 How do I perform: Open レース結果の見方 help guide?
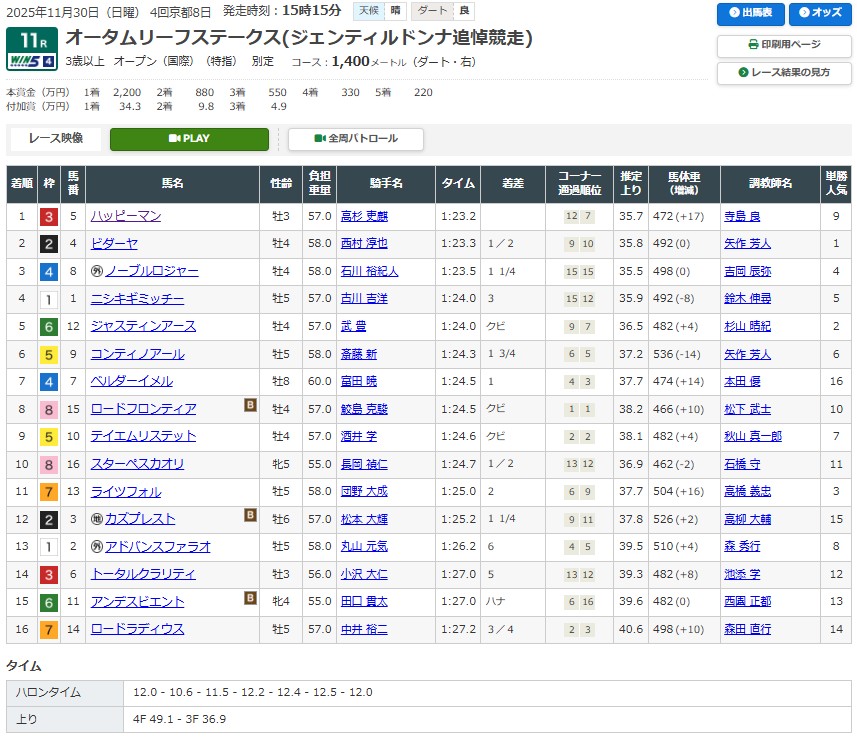coord(784,73)
